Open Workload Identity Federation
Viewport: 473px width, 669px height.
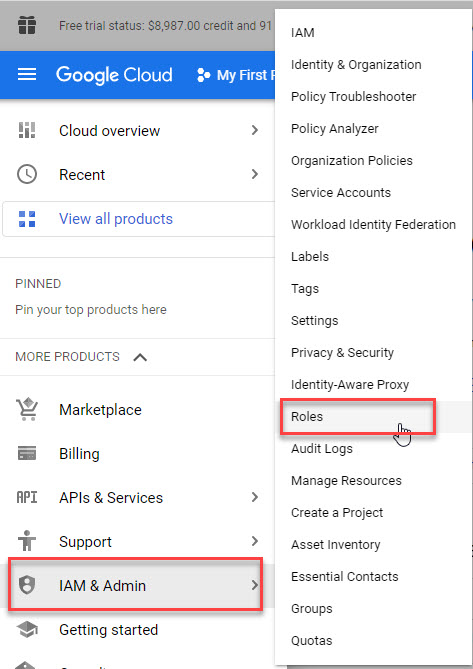374,225
